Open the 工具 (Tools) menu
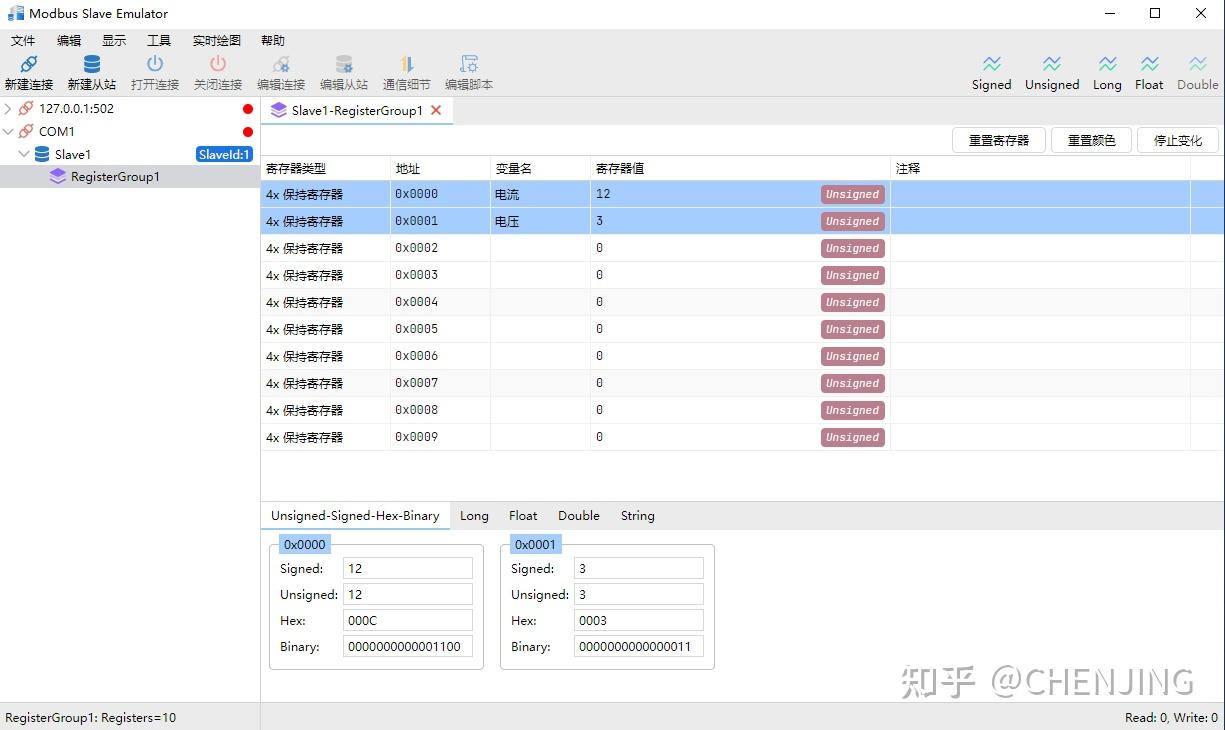 [158, 40]
